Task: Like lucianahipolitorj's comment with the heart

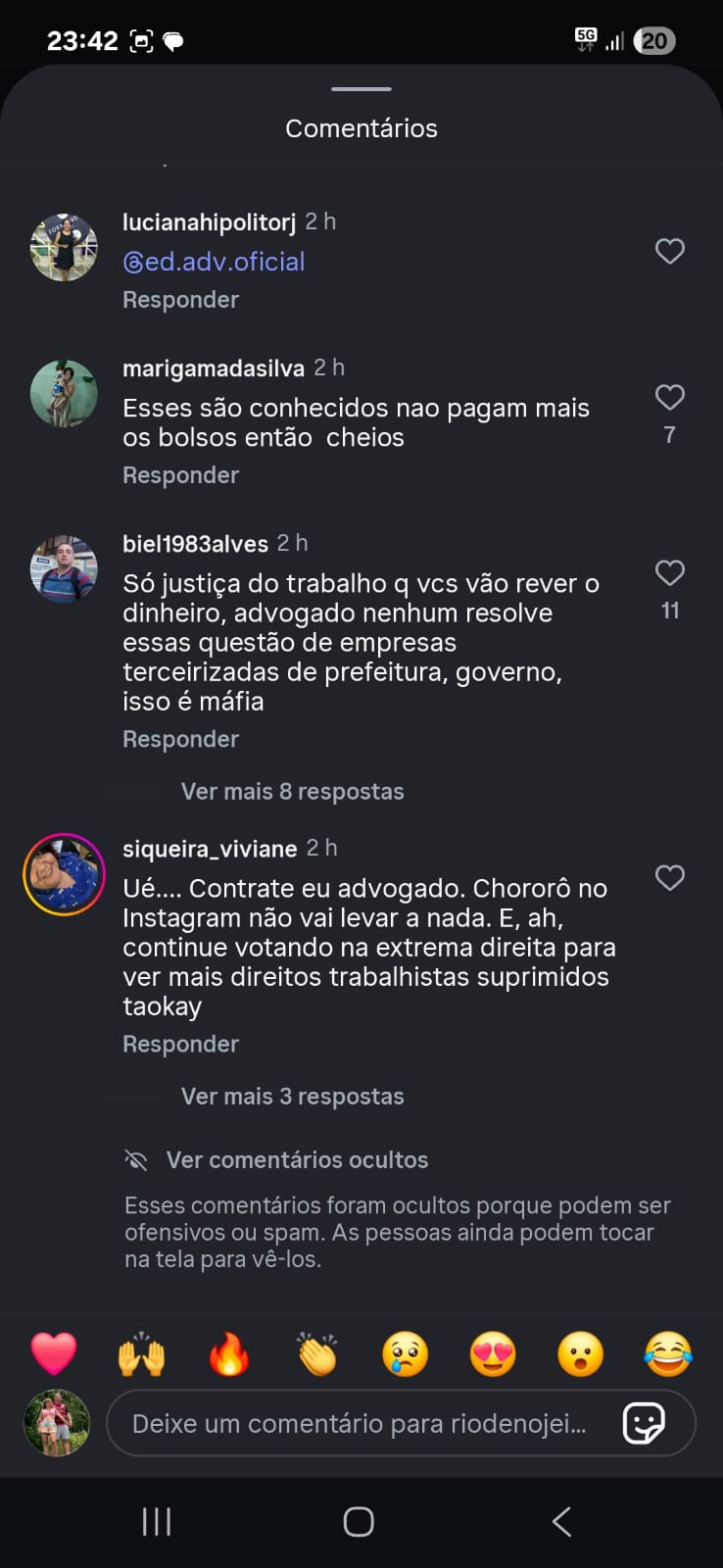Action: point(669,252)
